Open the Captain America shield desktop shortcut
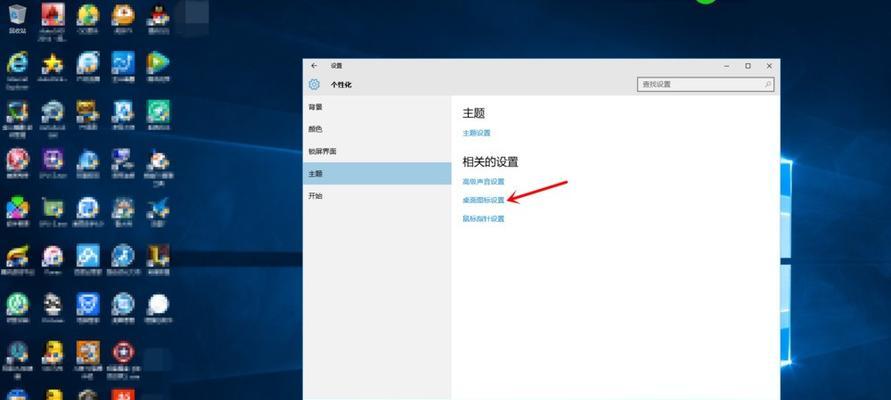The width and height of the screenshot is (891, 400). point(123,352)
